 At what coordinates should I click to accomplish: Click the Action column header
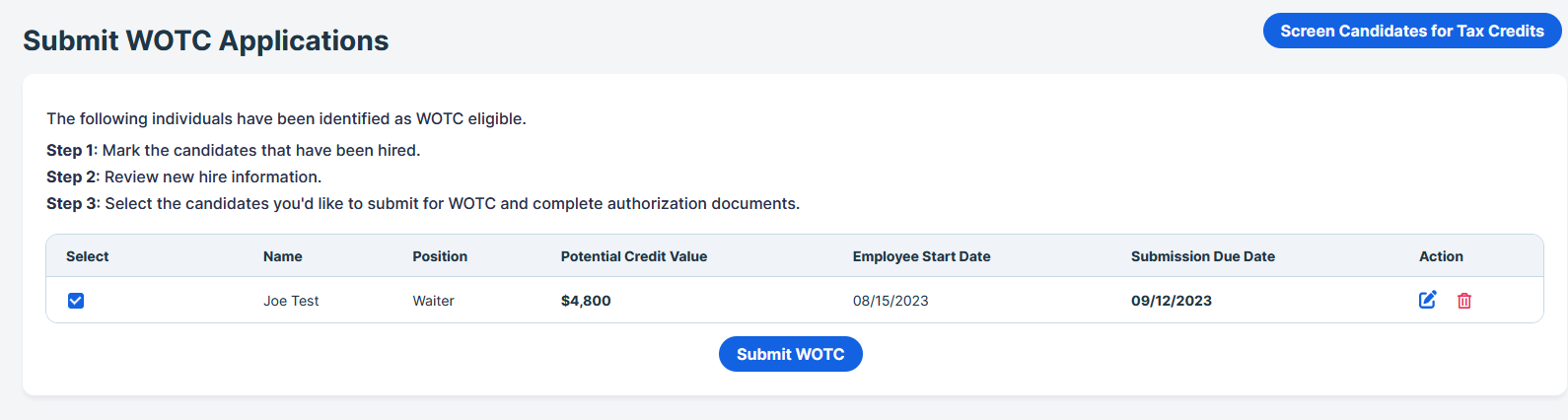pos(1441,256)
